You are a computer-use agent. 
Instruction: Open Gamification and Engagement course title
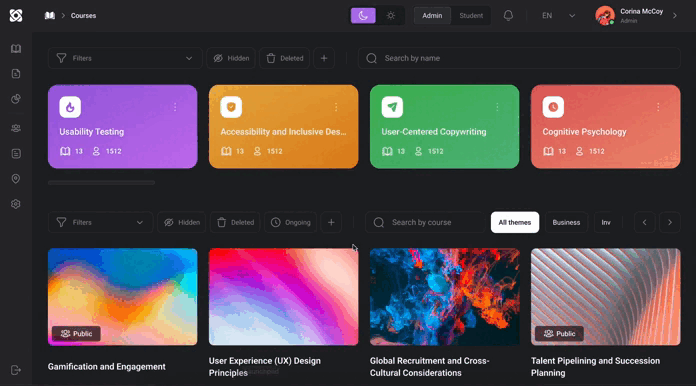pos(107,367)
